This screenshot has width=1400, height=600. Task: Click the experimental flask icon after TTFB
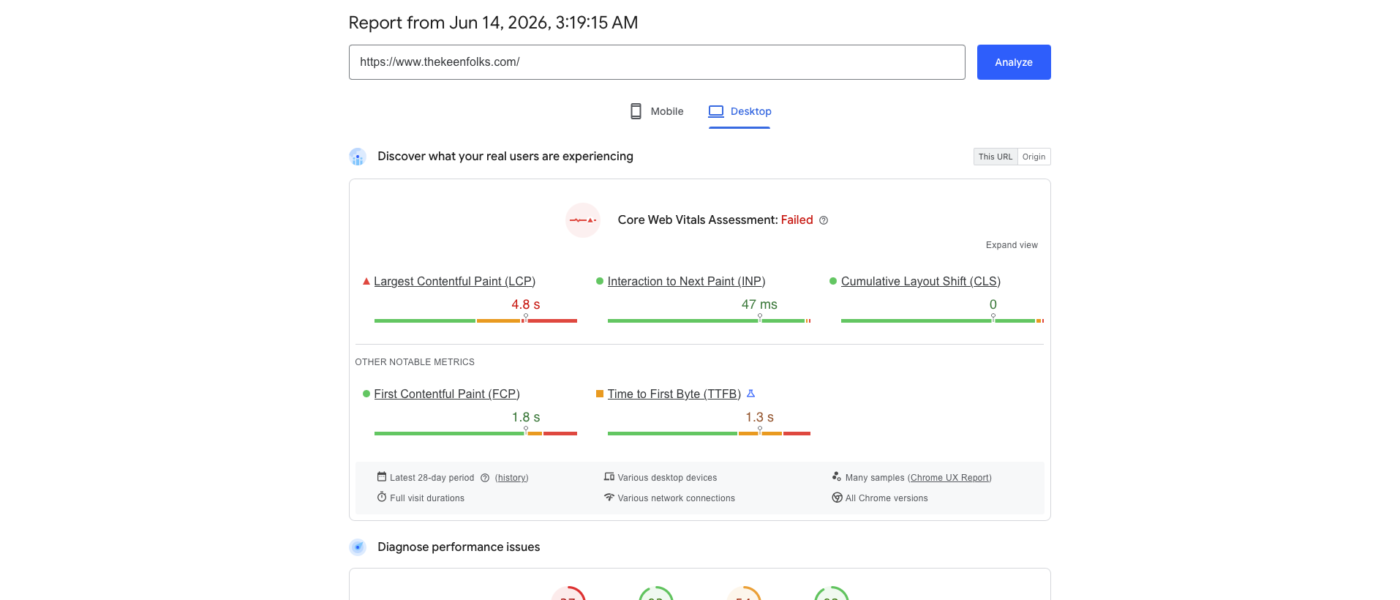(751, 394)
